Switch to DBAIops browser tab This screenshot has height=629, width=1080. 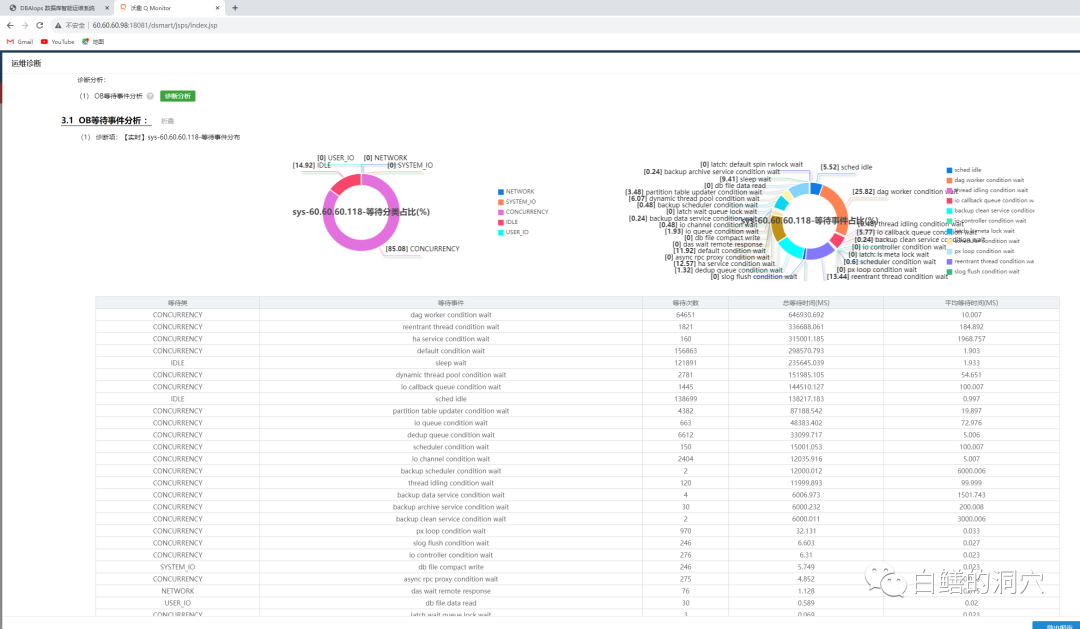pos(58,7)
